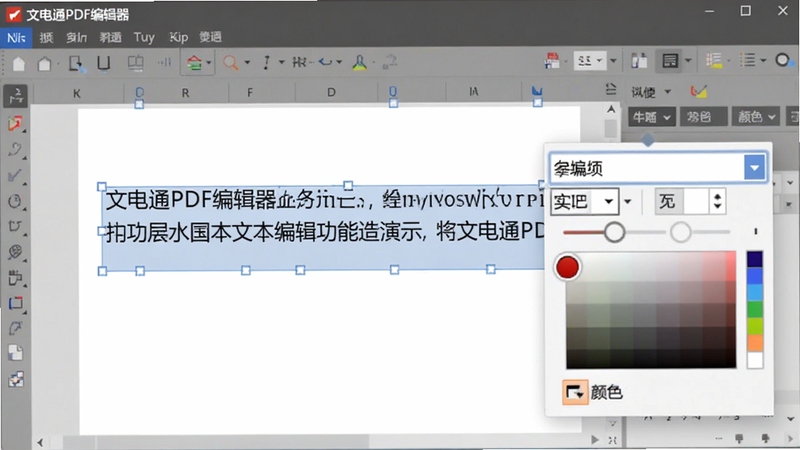
Task: Open the 使语 menu
Action: click(210, 37)
